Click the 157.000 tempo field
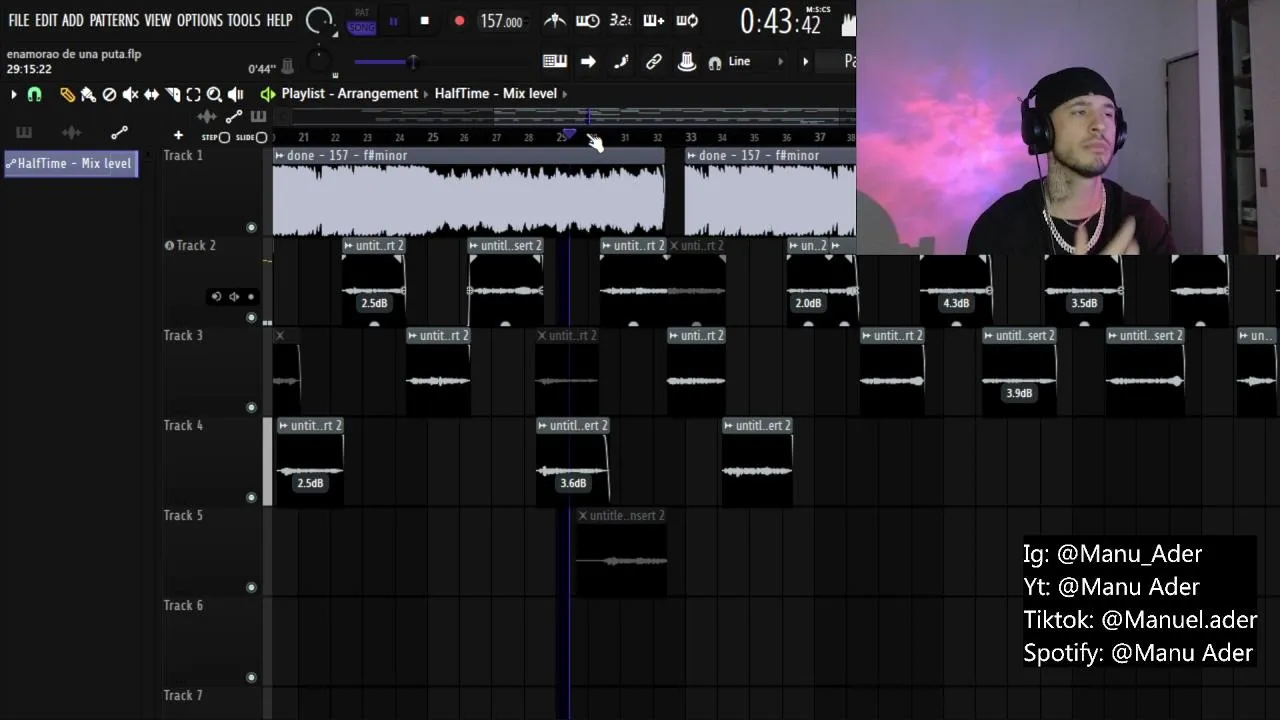This screenshot has height=720, width=1280. click(x=502, y=21)
